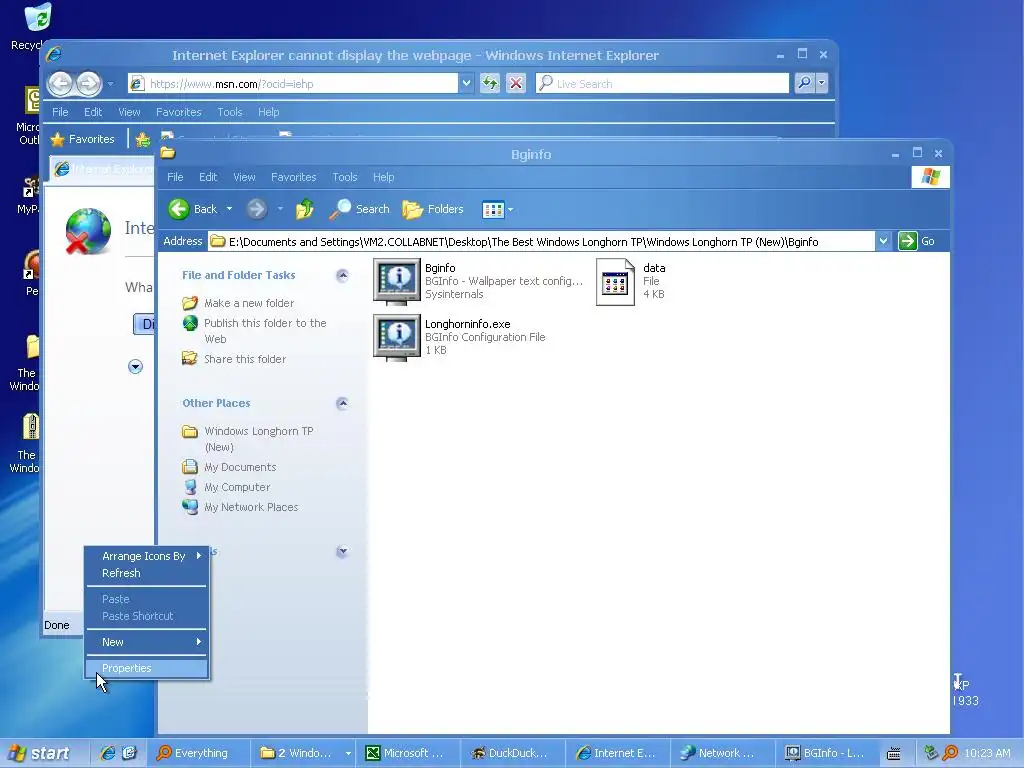Image resolution: width=1024 pixels, height=768 pixels.
Task: Click the Start button
Action: (40, 753)
